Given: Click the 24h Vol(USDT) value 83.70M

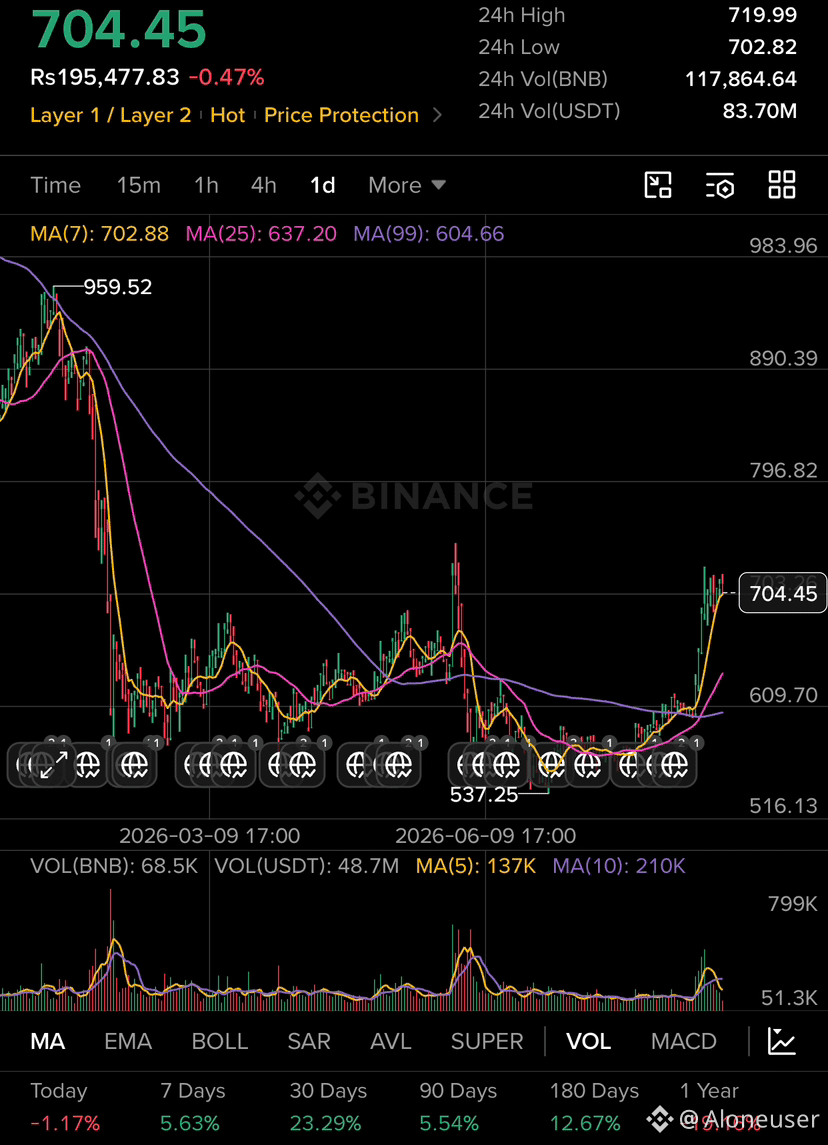Looking at the screenshot, I should coord(759,111).
